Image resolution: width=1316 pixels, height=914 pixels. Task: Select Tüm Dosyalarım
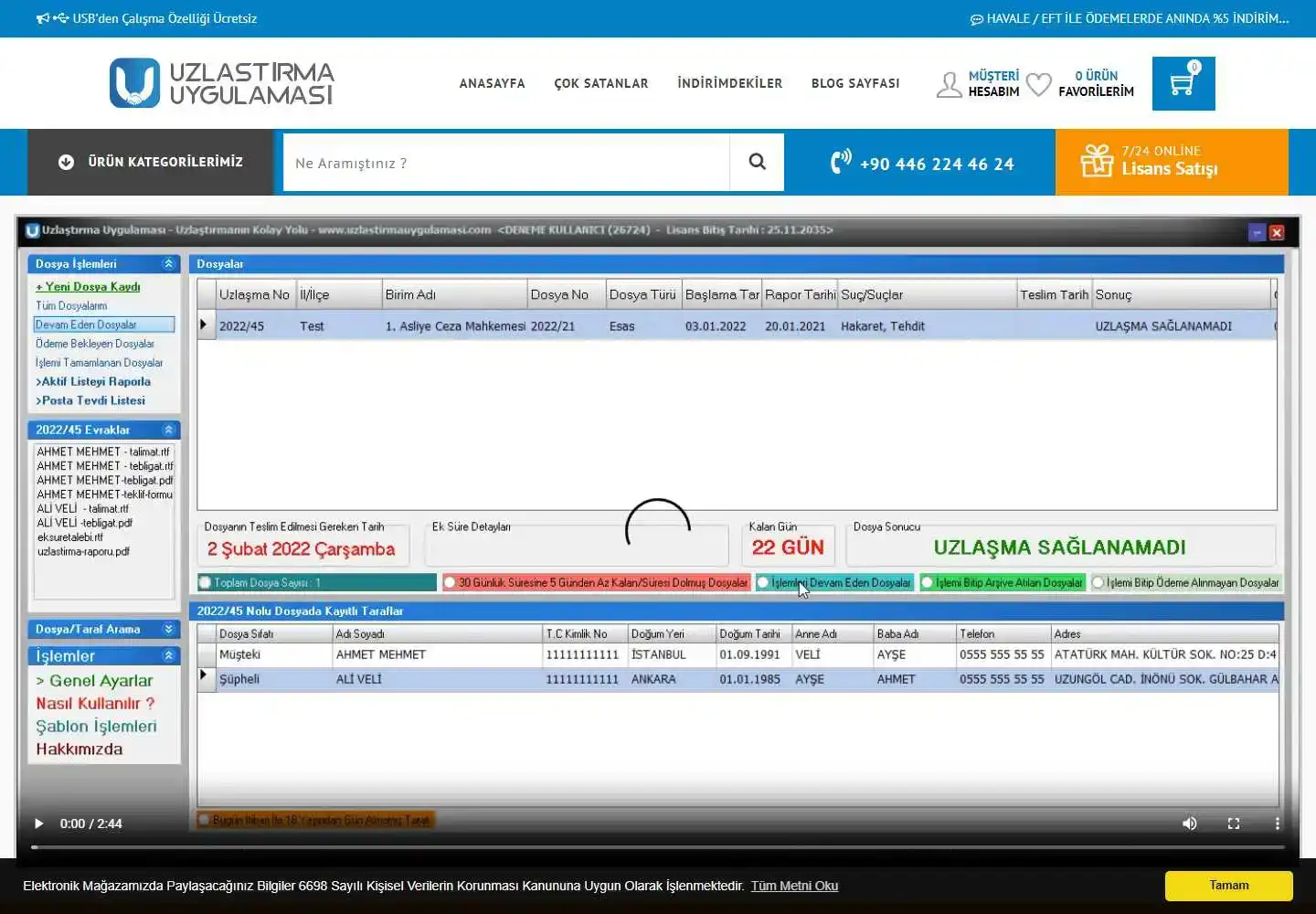pos(71,305)
